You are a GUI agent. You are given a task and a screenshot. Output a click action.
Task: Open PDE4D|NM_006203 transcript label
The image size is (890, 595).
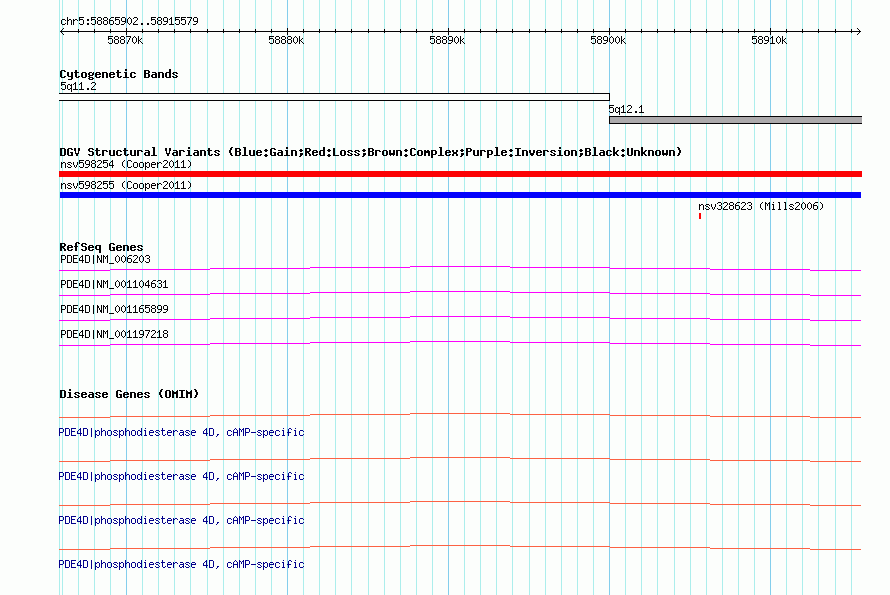click(106, 259)
